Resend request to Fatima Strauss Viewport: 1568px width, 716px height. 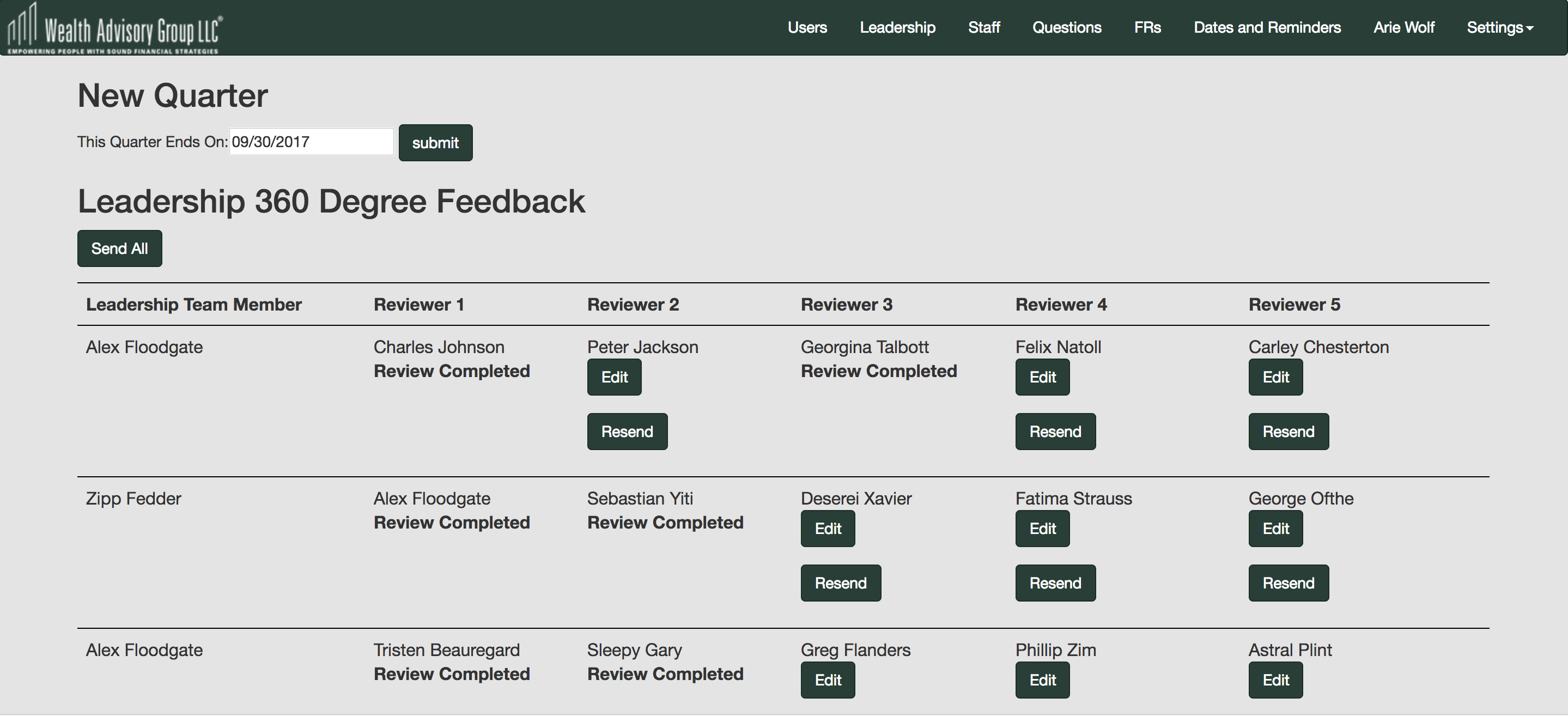pyautogui.click(x=1054, y=583)
